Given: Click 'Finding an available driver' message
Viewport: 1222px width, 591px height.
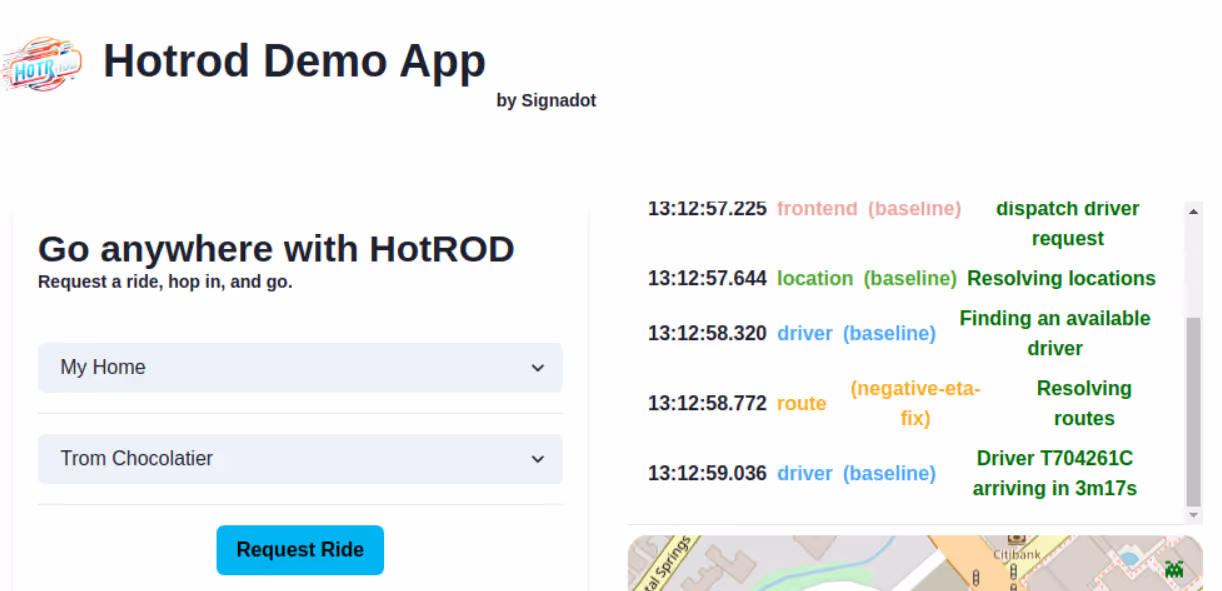Looking at the screenshot, I should click(x=1055, y=333).
